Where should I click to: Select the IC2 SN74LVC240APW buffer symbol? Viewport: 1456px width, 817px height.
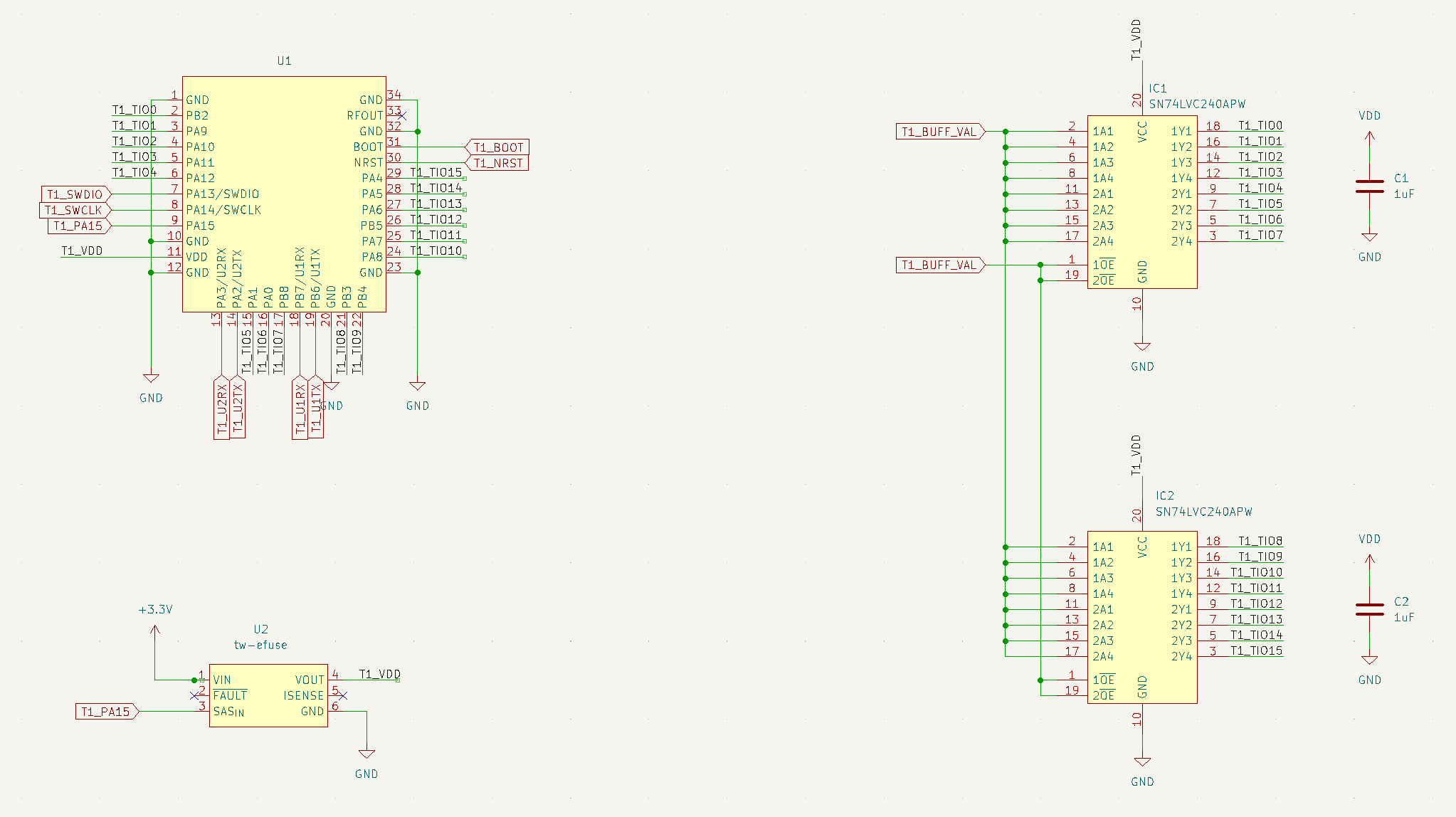(1142, 617)
